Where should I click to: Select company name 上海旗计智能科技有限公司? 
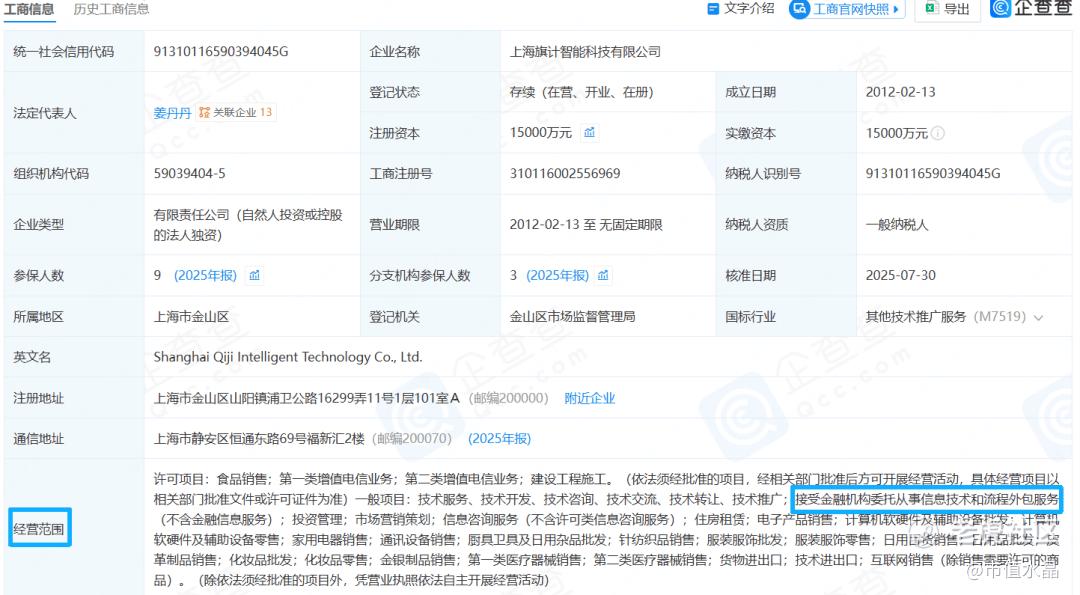pos(585,52)
